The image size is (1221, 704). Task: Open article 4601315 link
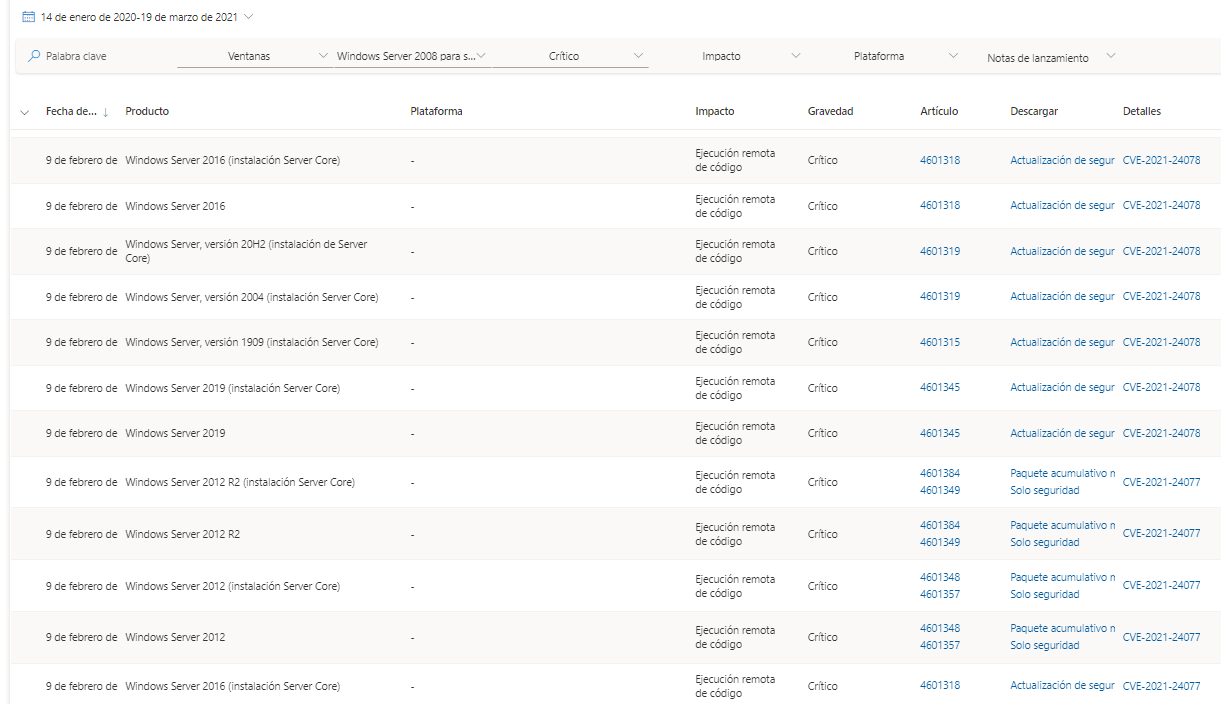click(939, 342)
